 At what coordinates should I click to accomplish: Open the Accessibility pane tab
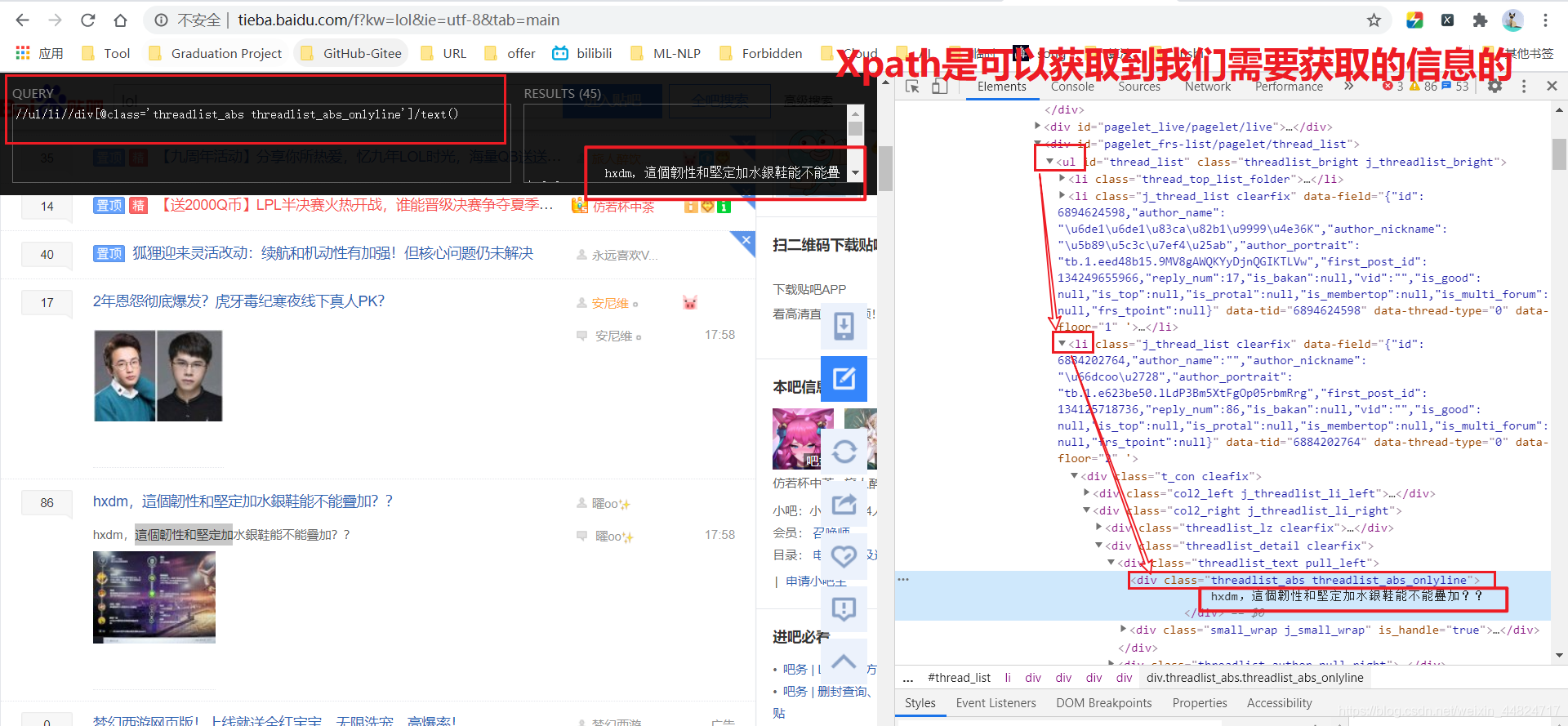1279,703
